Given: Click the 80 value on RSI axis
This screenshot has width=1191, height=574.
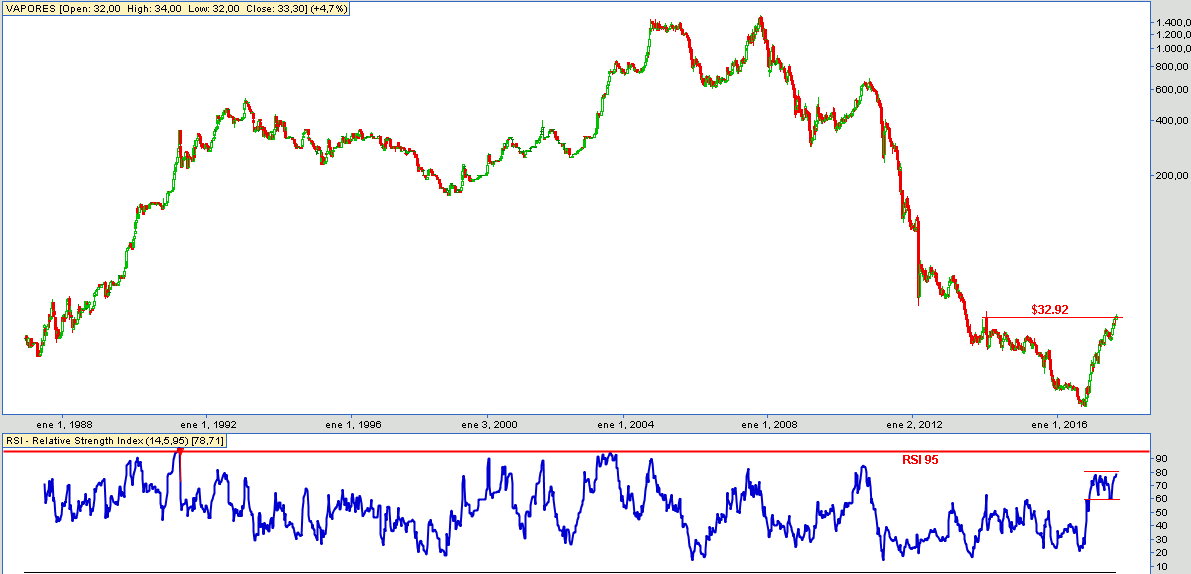Looking at the screenshot, I should pos(1161,472).
